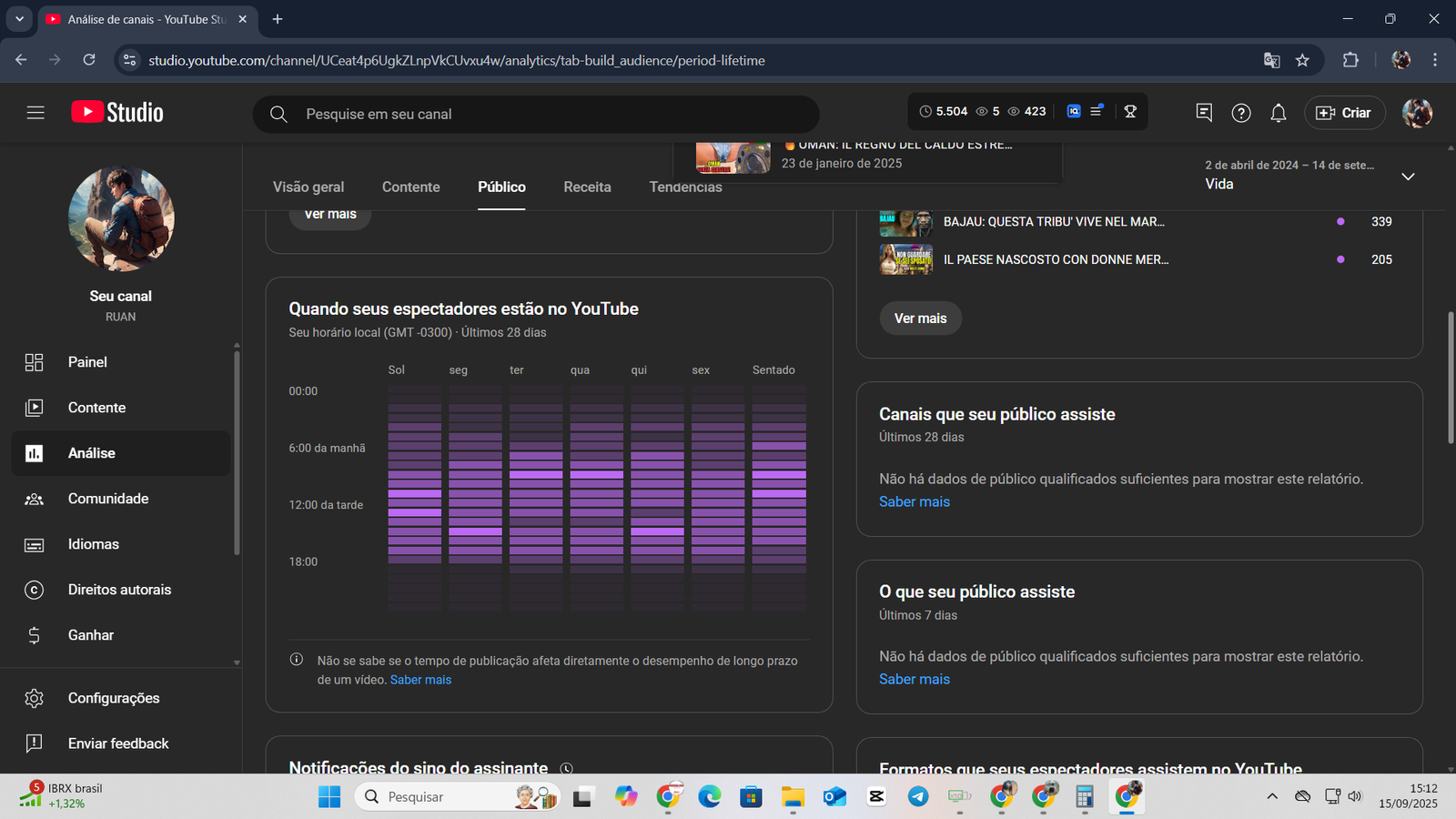1456x819 pixels.
Task: Click the info icon below heatmap
Action: [x=297, y=660]
